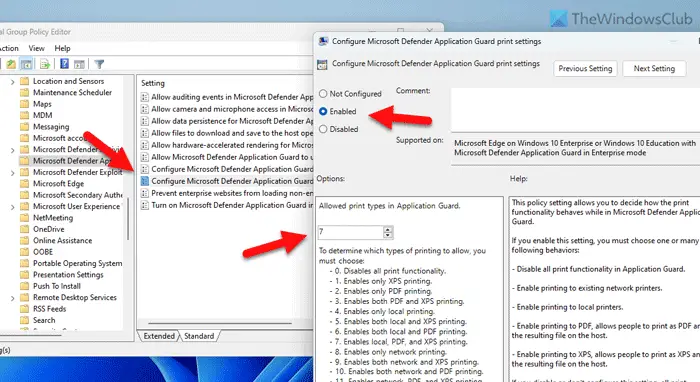Open the View menu

pos(37,48)
